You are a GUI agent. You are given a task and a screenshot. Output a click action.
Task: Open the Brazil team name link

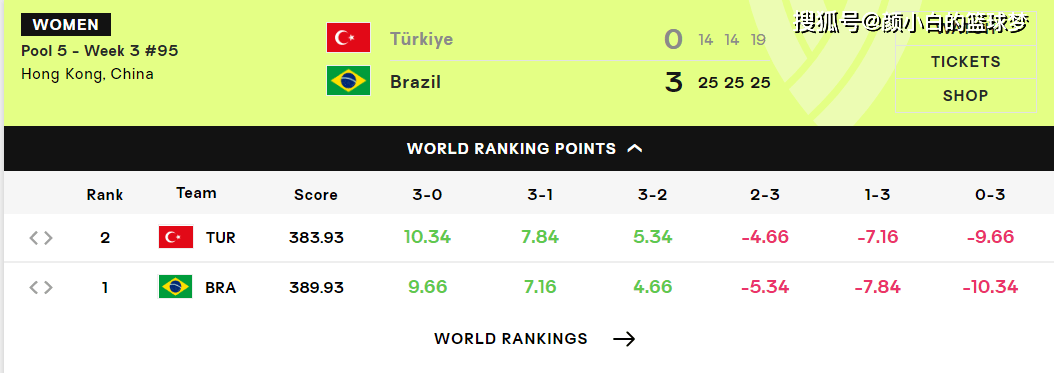(415, 82)
